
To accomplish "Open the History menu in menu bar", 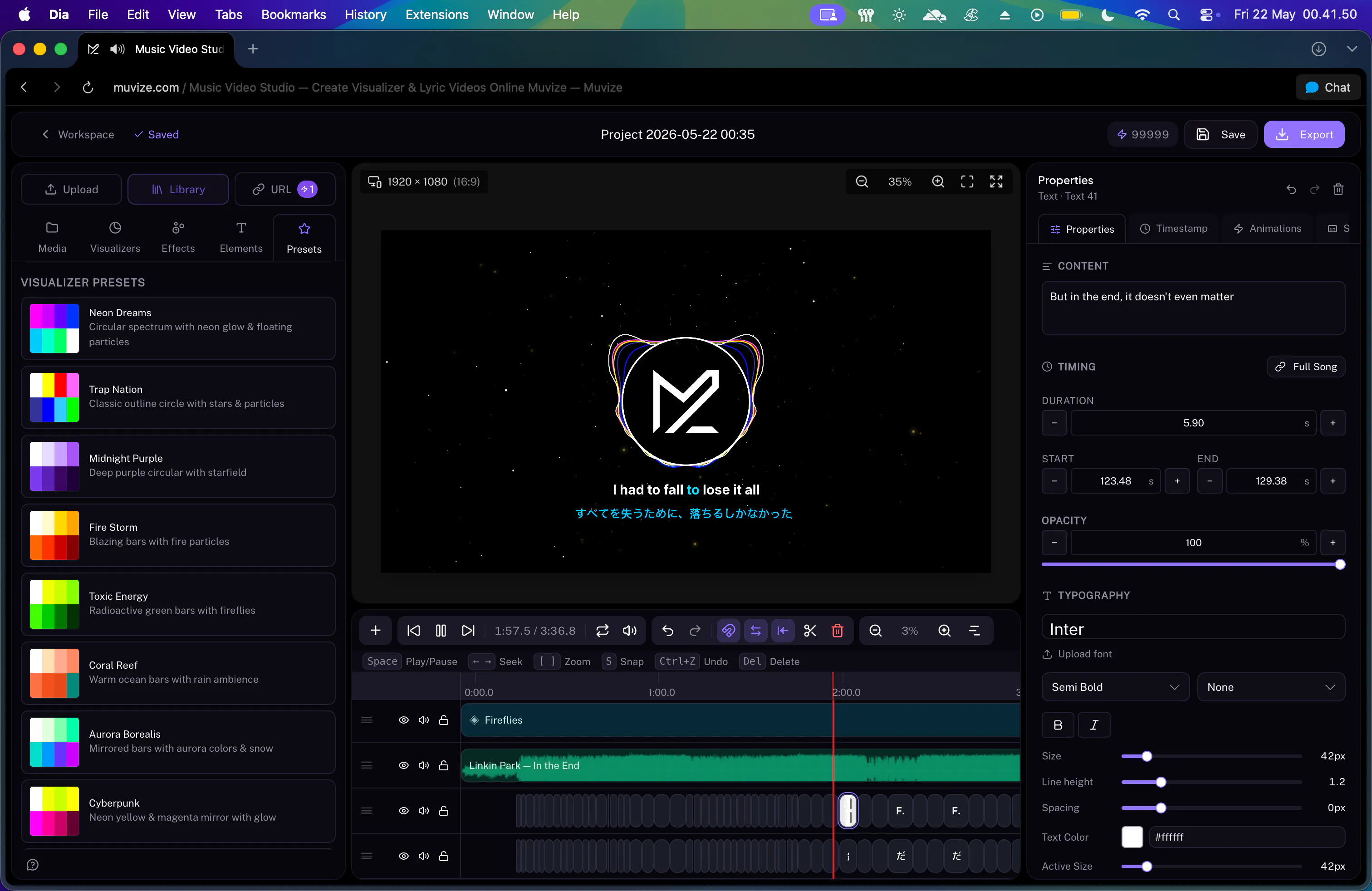I will coord(366,15).
